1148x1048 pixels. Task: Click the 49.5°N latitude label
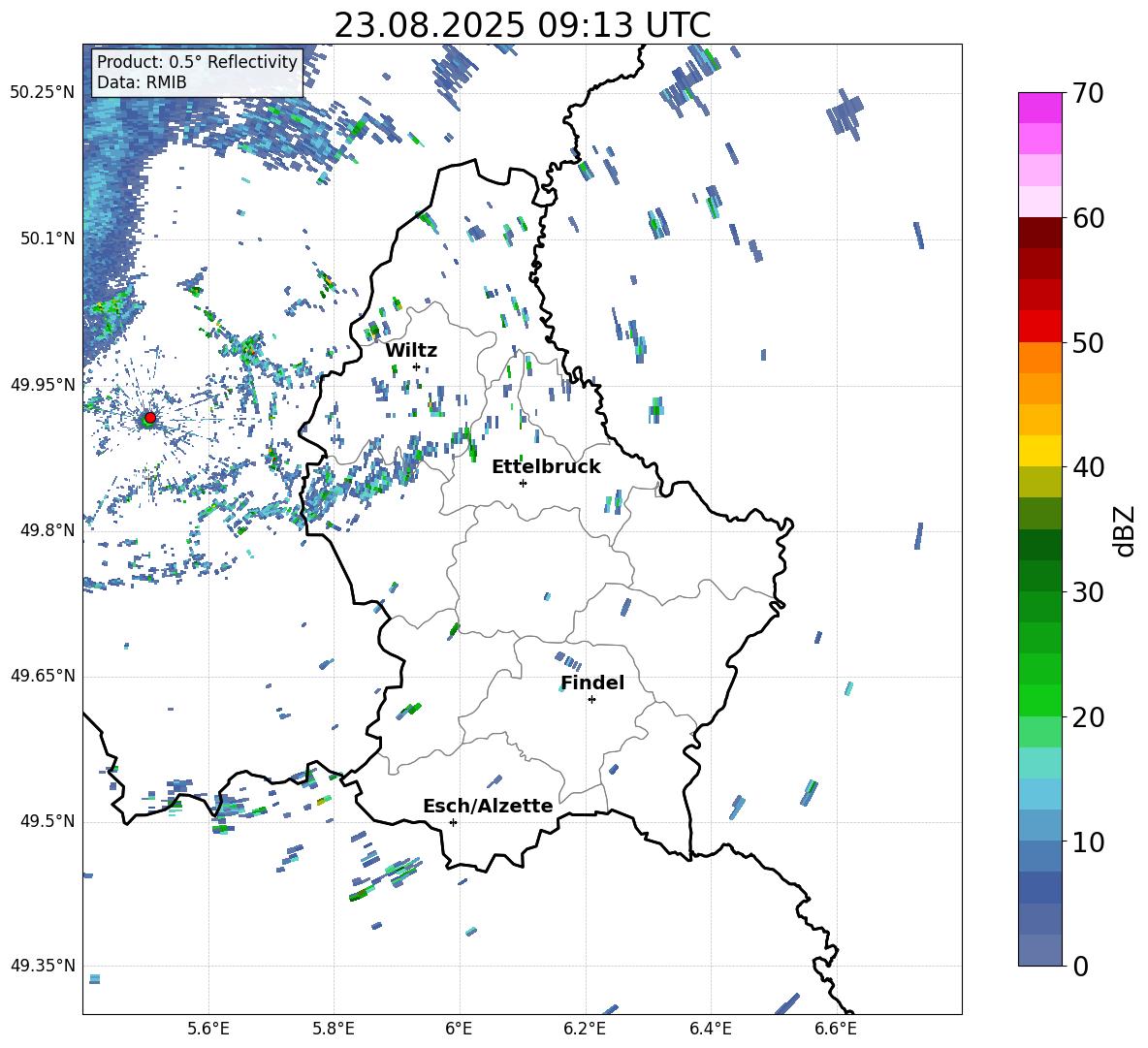(x=48, y=821)
